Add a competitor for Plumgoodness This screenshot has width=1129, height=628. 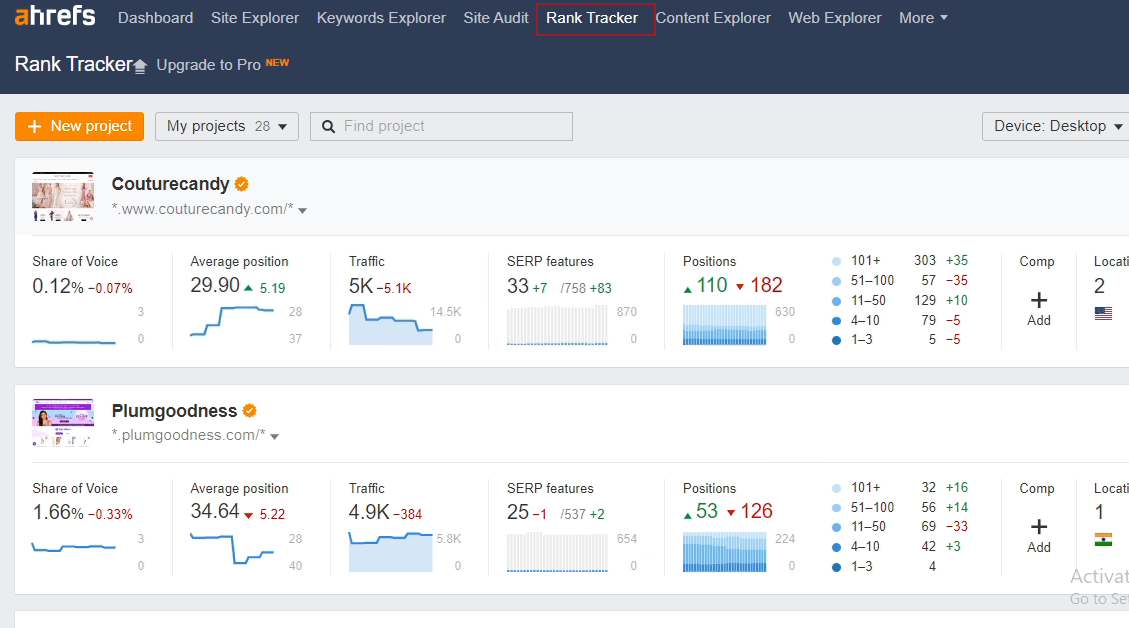click(x=1038, y=536)
